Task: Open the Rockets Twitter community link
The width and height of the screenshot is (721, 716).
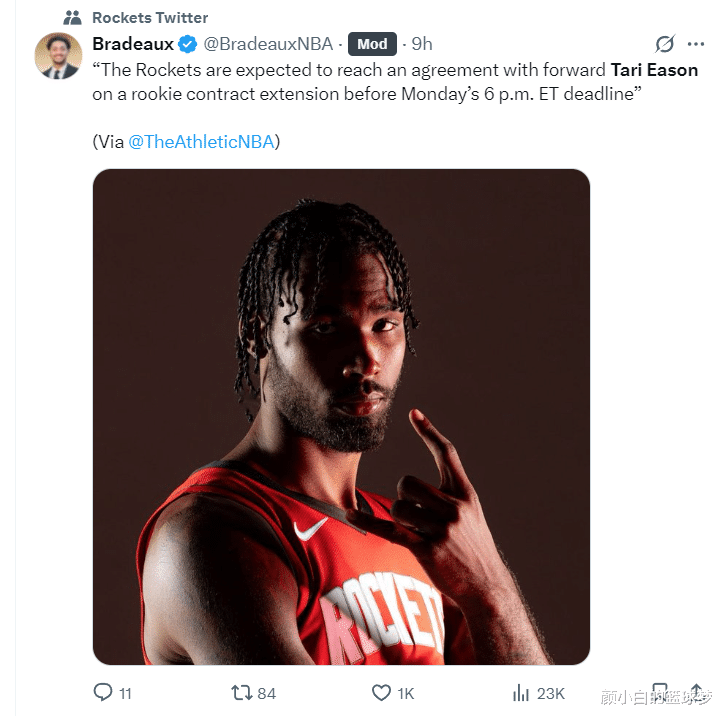Action: click(150, 18)
